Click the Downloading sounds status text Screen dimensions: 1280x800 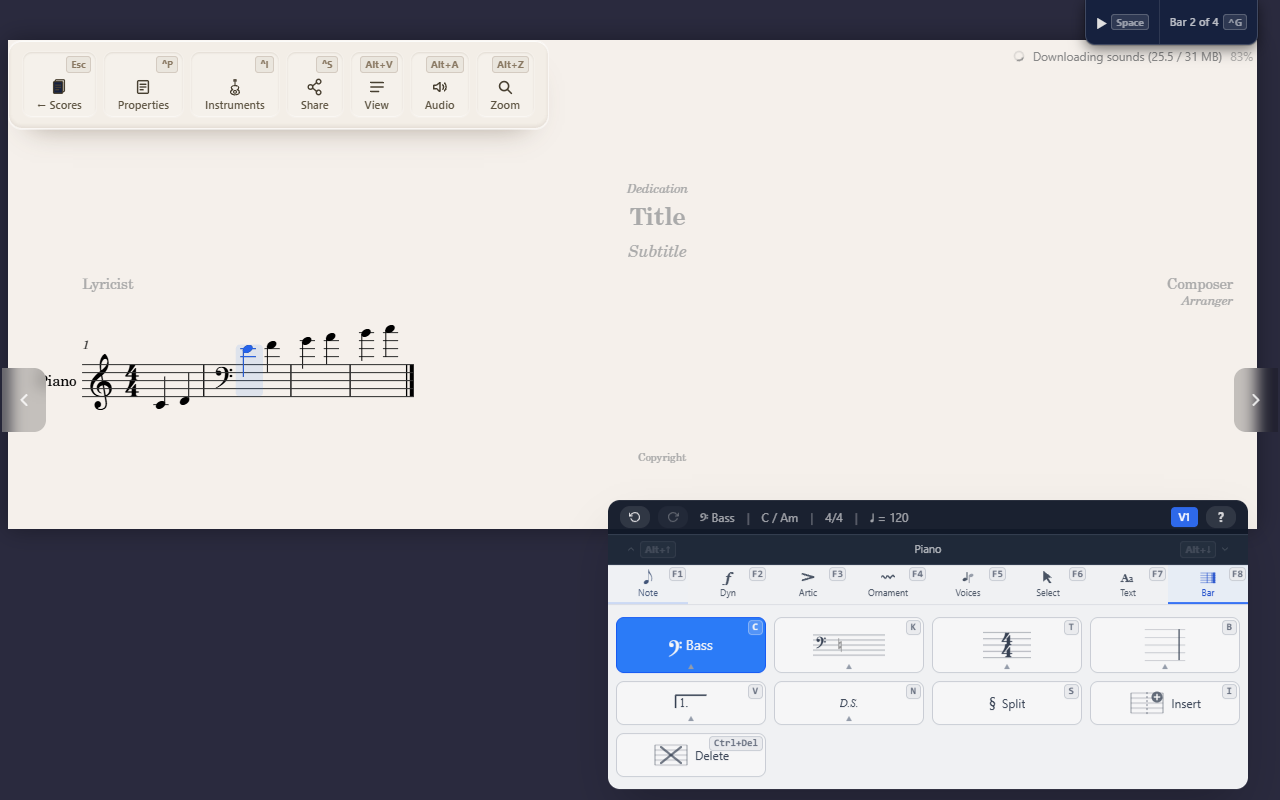pyautogui.click(x=1127, y=57)
